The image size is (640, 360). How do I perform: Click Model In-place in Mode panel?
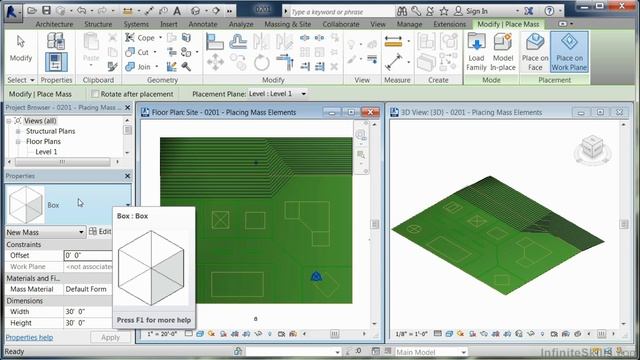click(x=502, y=52)
